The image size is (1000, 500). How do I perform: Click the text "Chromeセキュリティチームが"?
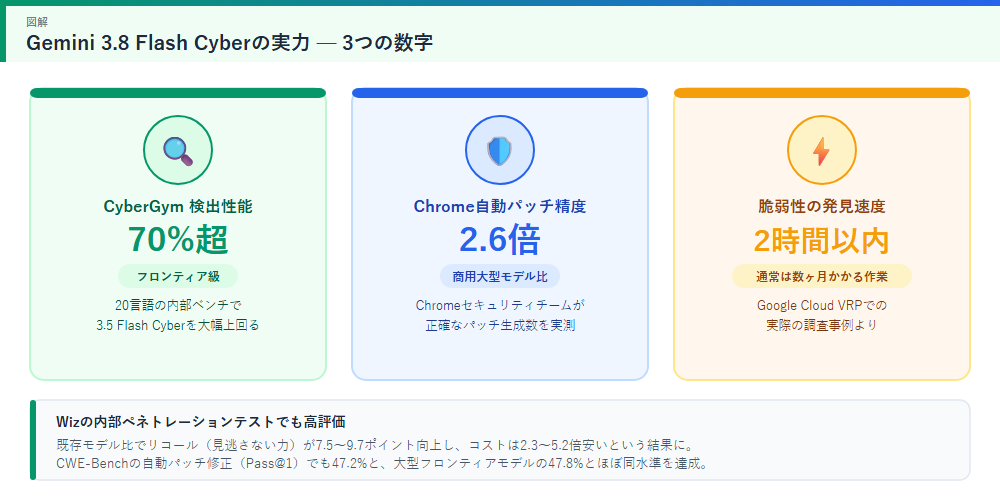499,305
